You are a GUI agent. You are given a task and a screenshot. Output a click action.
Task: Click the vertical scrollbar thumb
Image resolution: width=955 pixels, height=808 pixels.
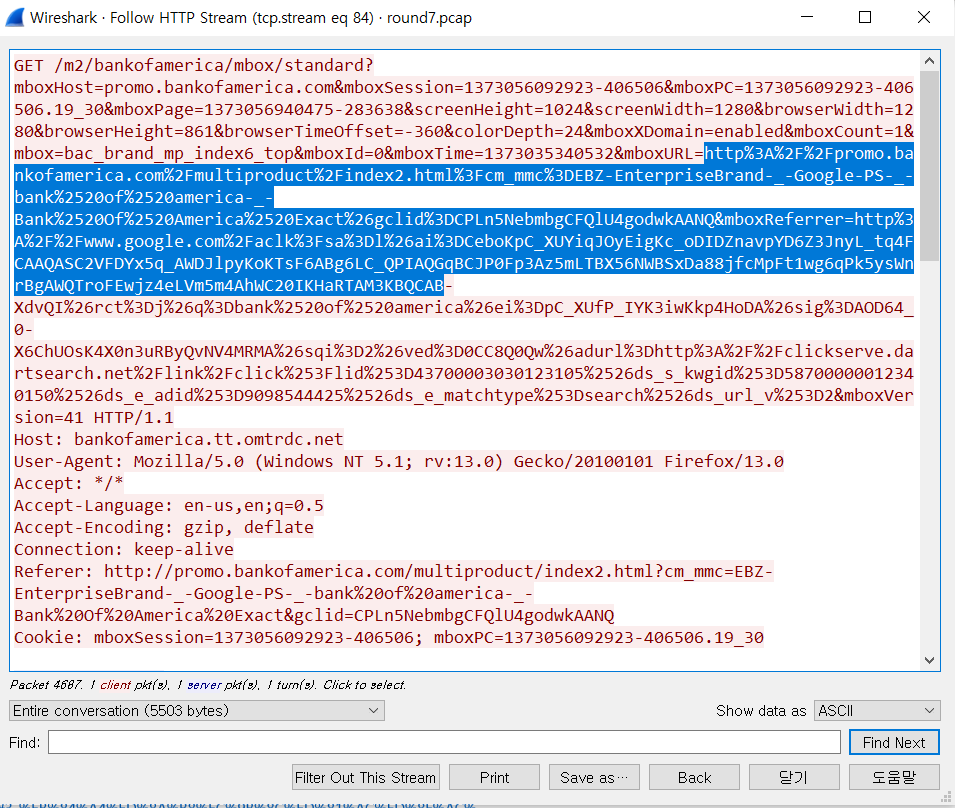(x=929, y=166)
